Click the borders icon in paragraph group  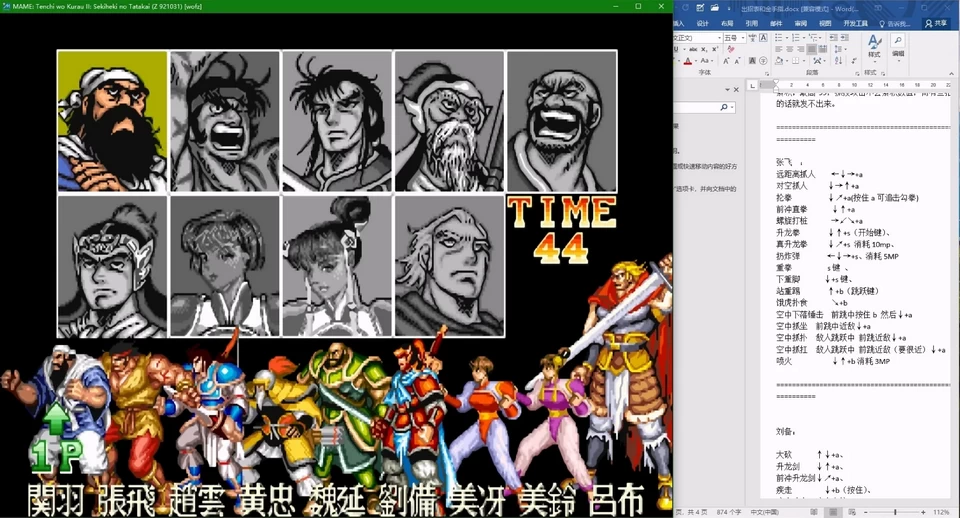coord(795,61)
